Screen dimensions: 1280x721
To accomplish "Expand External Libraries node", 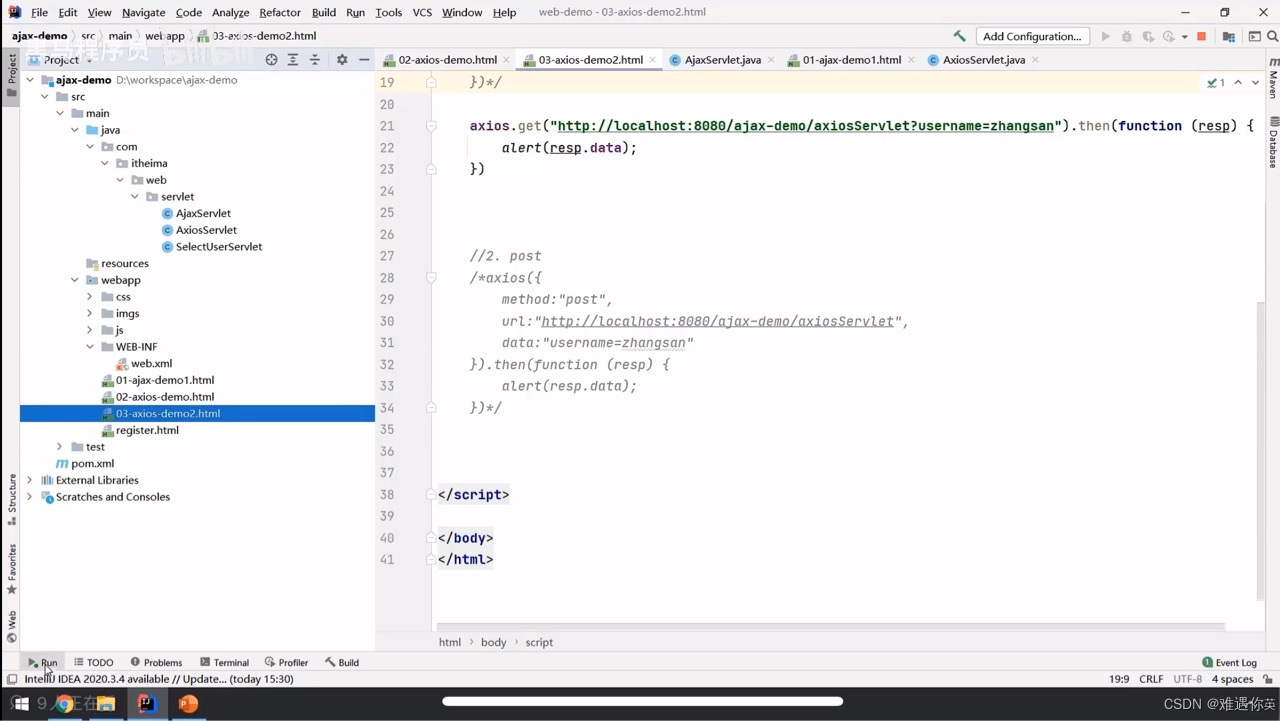I will (x=30, y=480).
